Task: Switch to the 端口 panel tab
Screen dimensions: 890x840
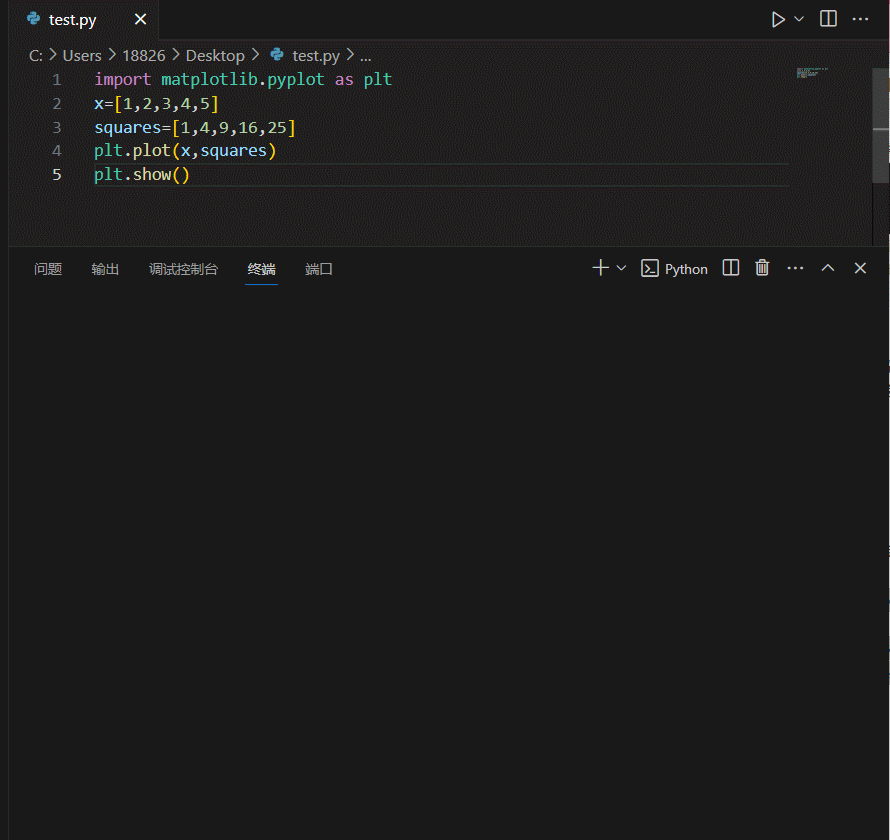Action: [x=318, y=269]
